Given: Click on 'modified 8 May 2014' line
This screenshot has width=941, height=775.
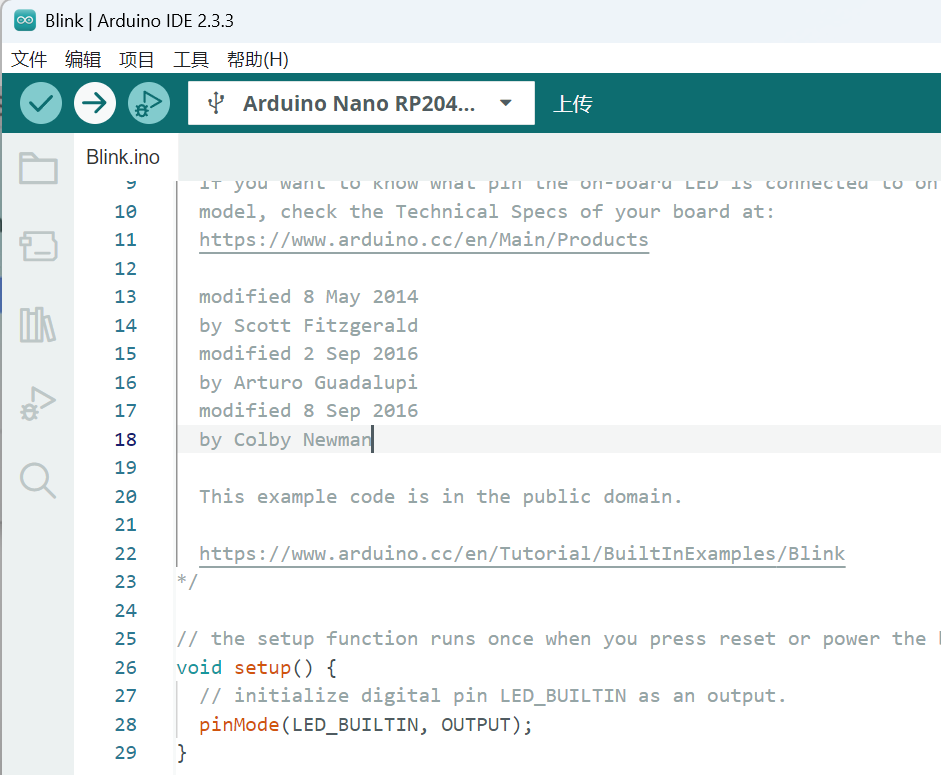Looking at the screenshot, I should 308,297.
